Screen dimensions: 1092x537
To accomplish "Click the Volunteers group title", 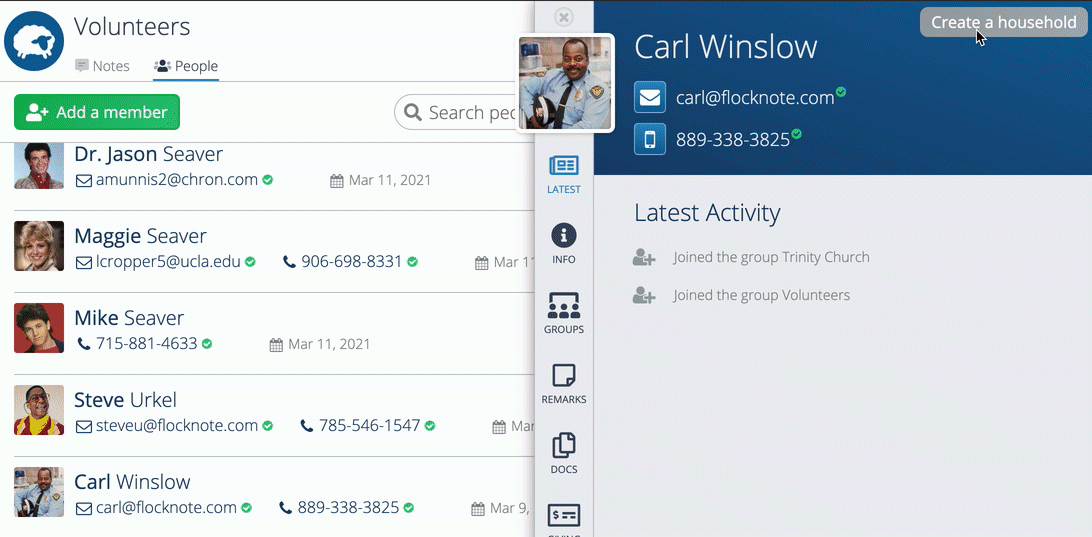I will coord(132,27).
